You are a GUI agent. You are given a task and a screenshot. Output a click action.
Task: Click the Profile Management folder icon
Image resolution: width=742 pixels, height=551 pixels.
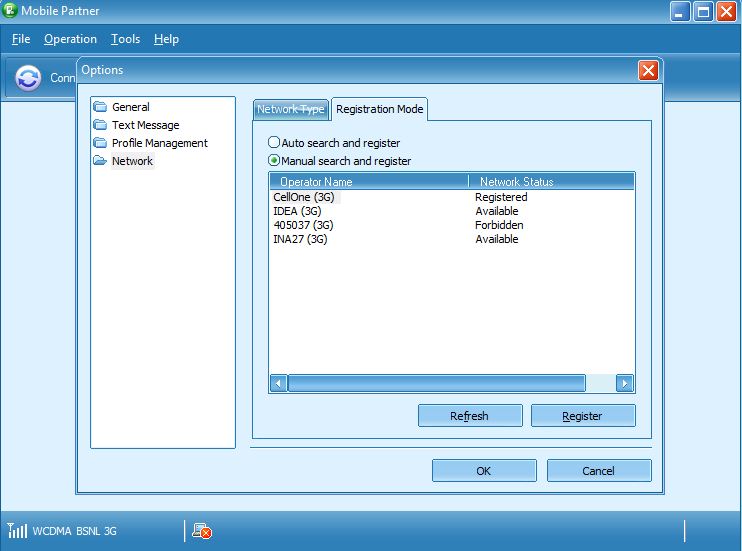(100, 142)
